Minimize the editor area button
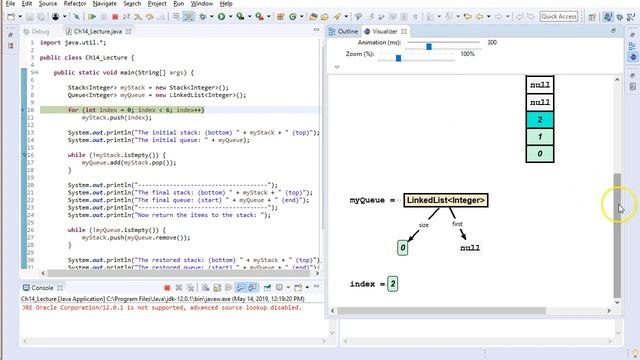640x360 pixels. pyautogui.click(x=316, y=30)
